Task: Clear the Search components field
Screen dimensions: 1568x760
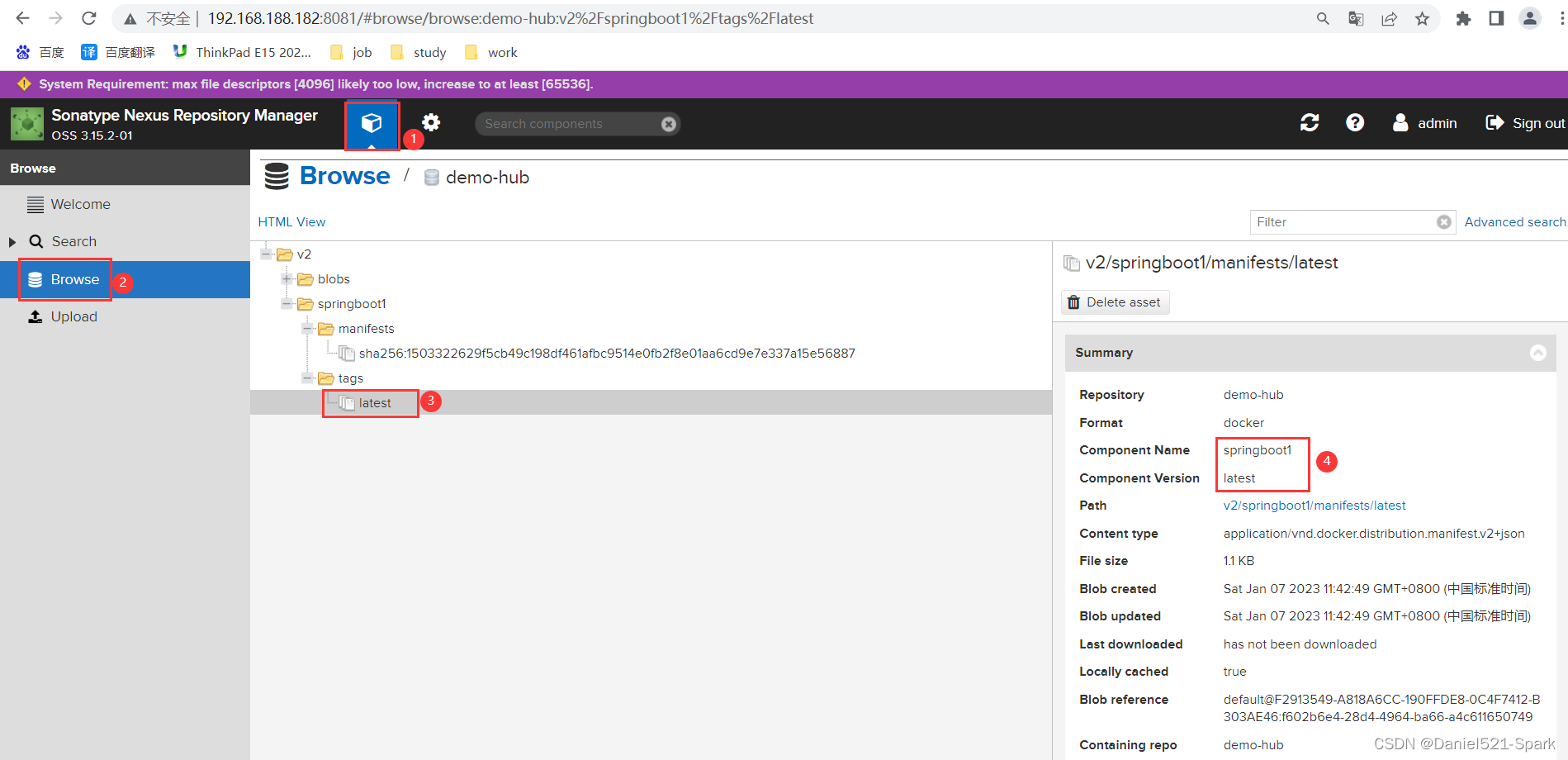Action: coord(669,124)
